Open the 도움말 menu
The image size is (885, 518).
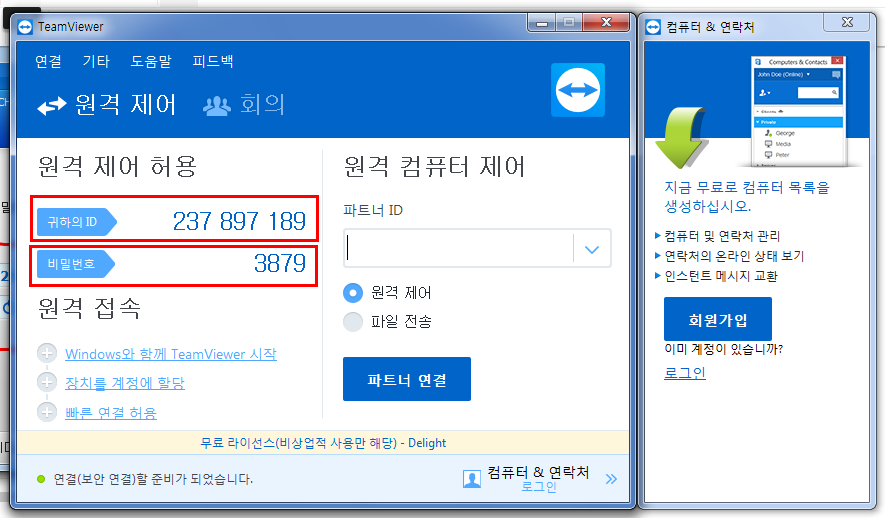point(151,61)
